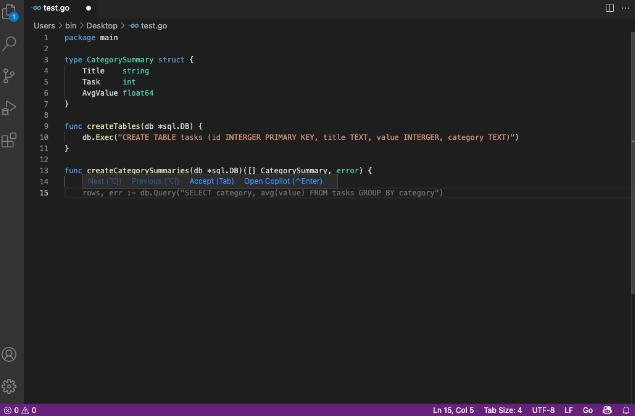Viewport: 635px width, 416px height.
Task: Click Accept (Tab) in suggestion toolbar
Action: click(x=211, y=181)
